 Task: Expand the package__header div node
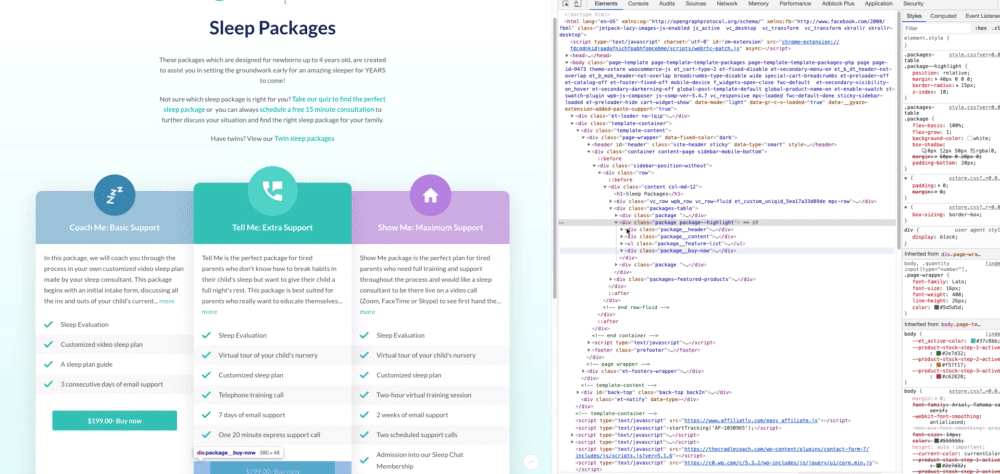coord(622,229)
